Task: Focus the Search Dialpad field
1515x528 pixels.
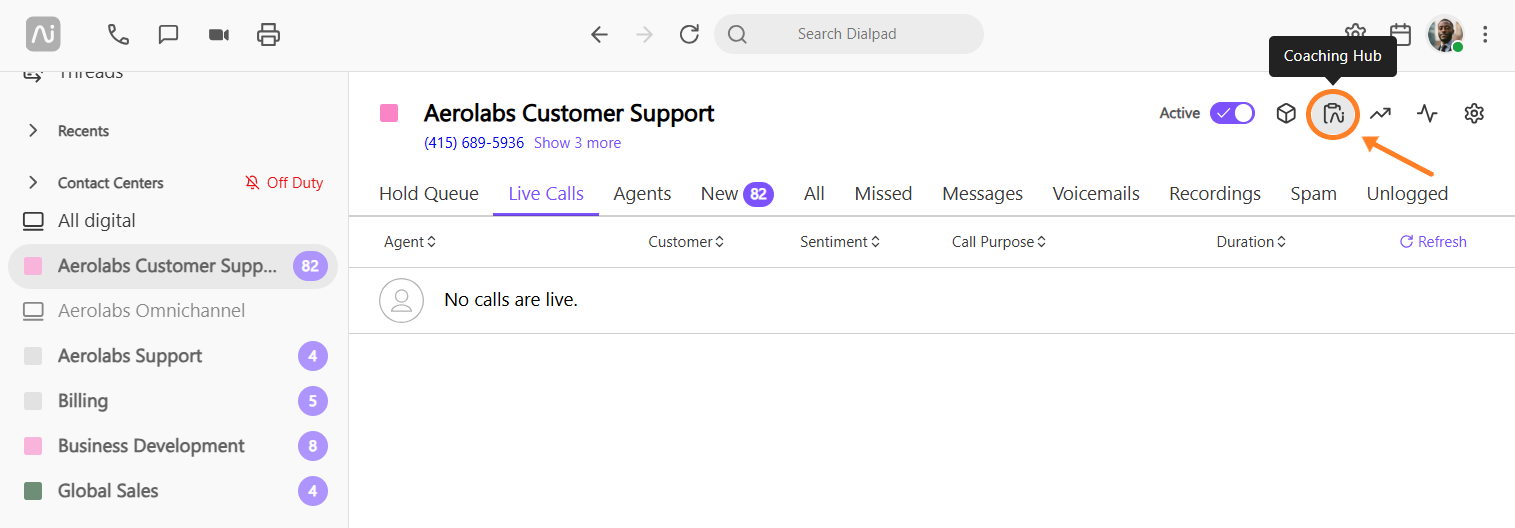Action: [x=848, y=34]
